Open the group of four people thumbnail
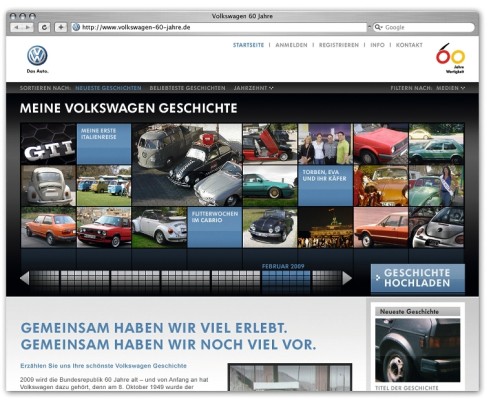The width and height of the screenshot is (491, 400). [325, 144]
